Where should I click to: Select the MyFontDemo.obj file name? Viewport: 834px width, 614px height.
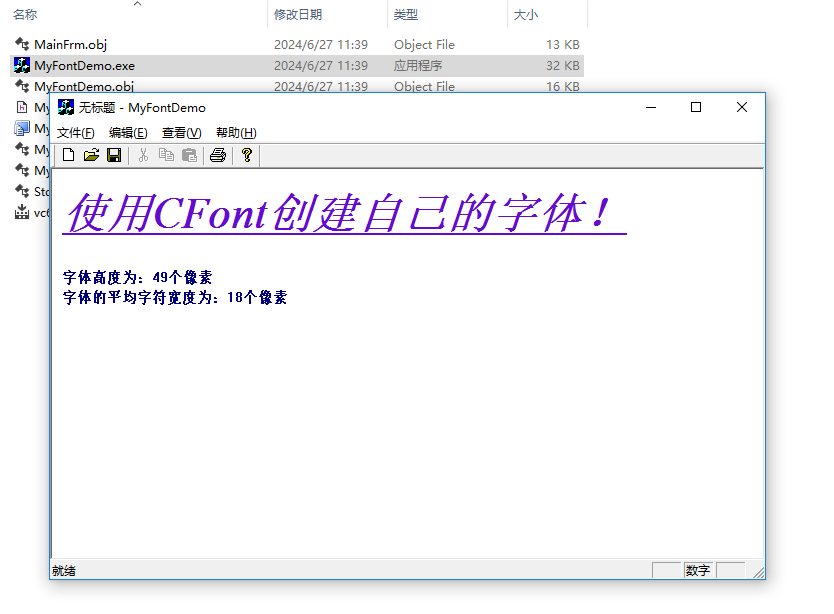pos(84,86)
